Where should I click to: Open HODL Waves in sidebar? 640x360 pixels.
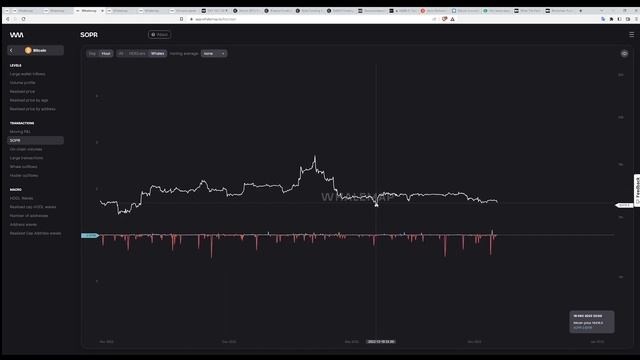pyautogui.click(x=22, y=198)
